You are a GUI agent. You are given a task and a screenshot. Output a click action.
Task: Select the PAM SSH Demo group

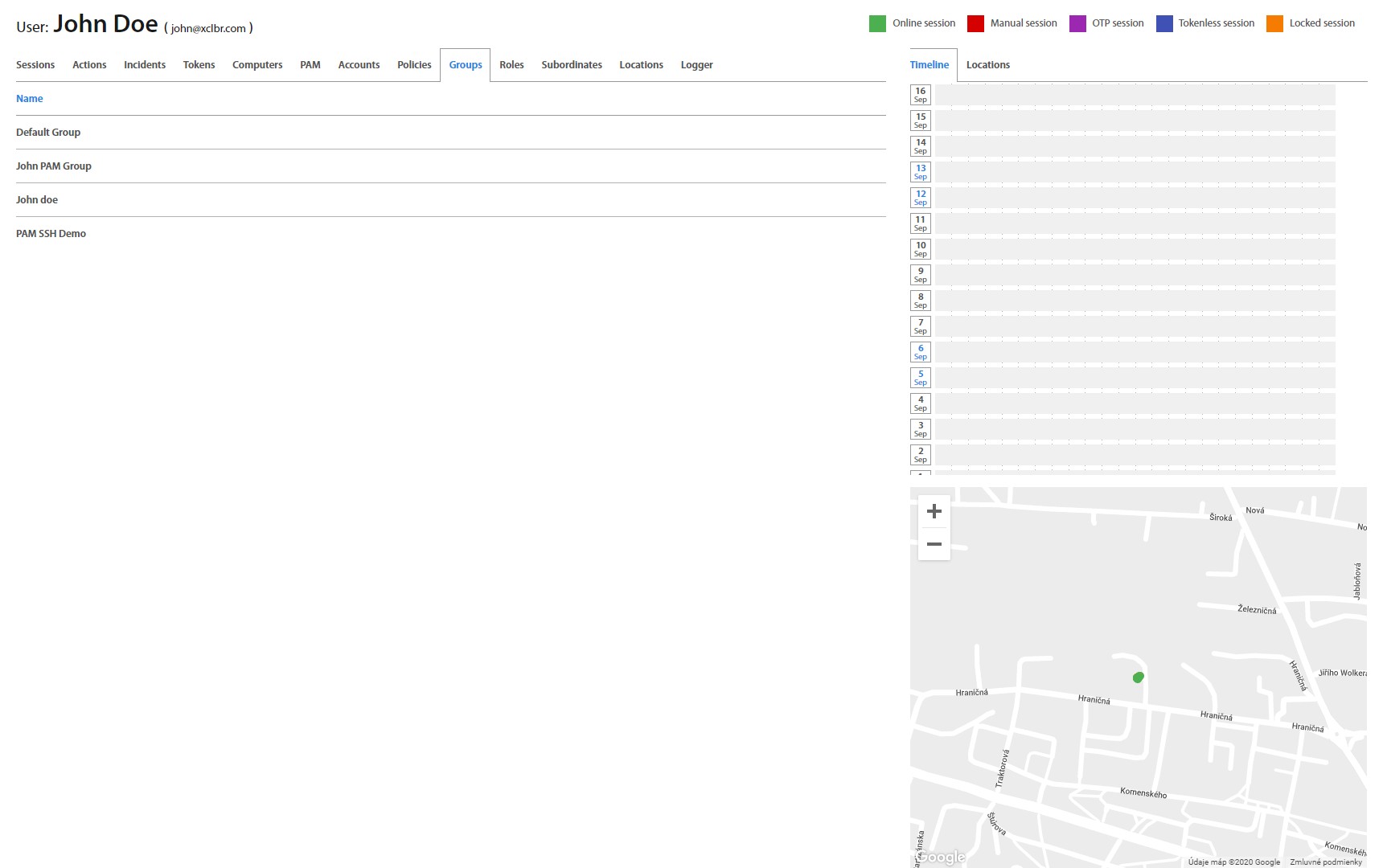51,234
